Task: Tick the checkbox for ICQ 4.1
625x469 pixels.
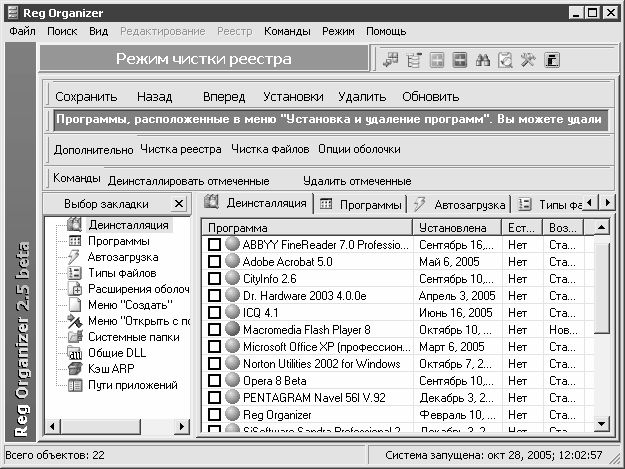Action: pyautogui.click(x=214, y=312)
